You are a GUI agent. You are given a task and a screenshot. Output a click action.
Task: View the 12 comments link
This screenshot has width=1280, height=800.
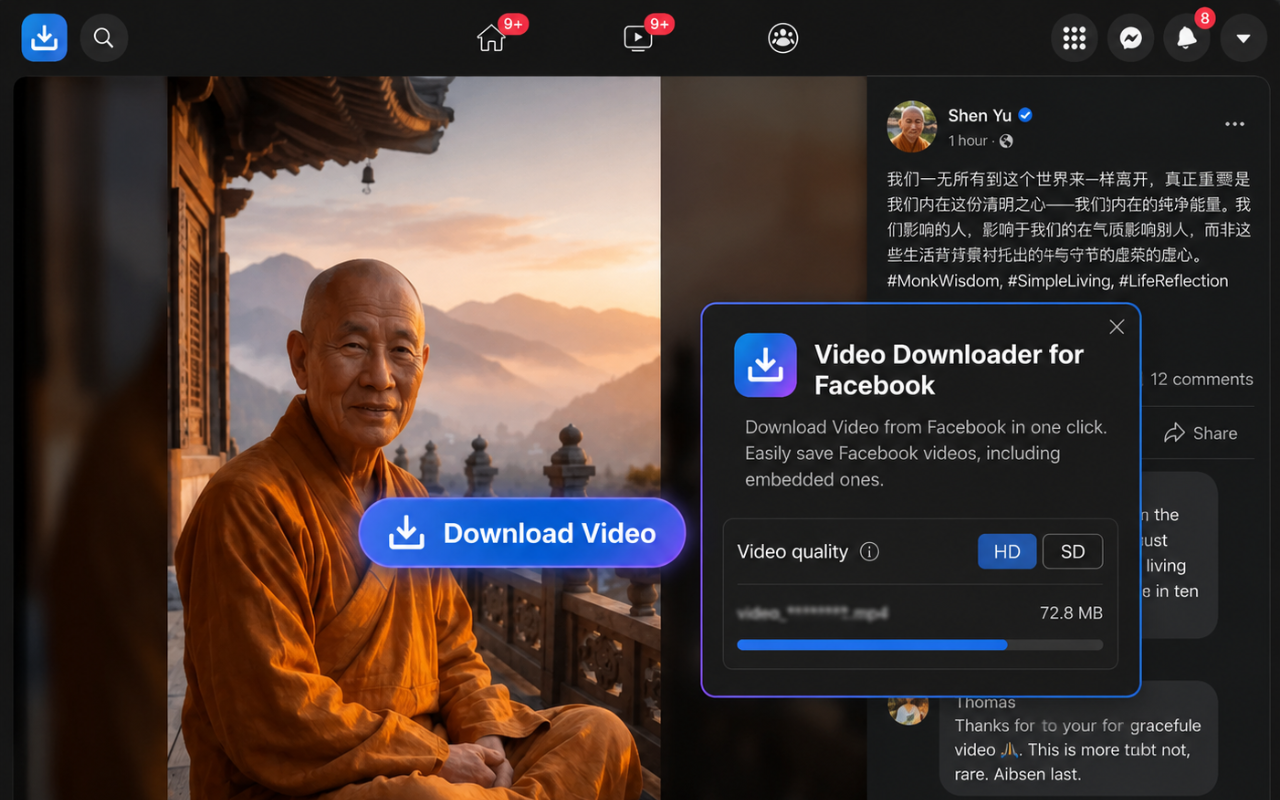1201,379
